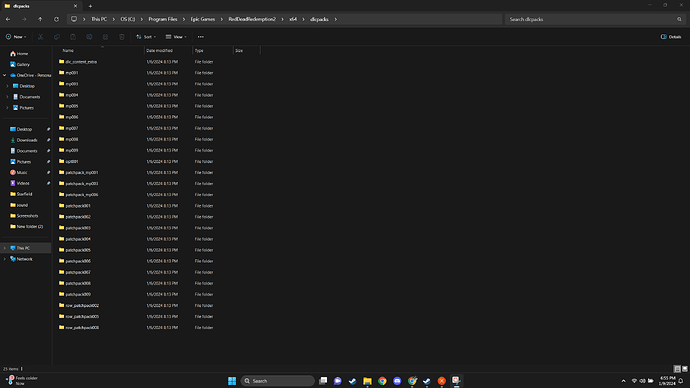Click the Refresh icon in navigation bar
Screen dimensions: 690x388
[56, 19]
